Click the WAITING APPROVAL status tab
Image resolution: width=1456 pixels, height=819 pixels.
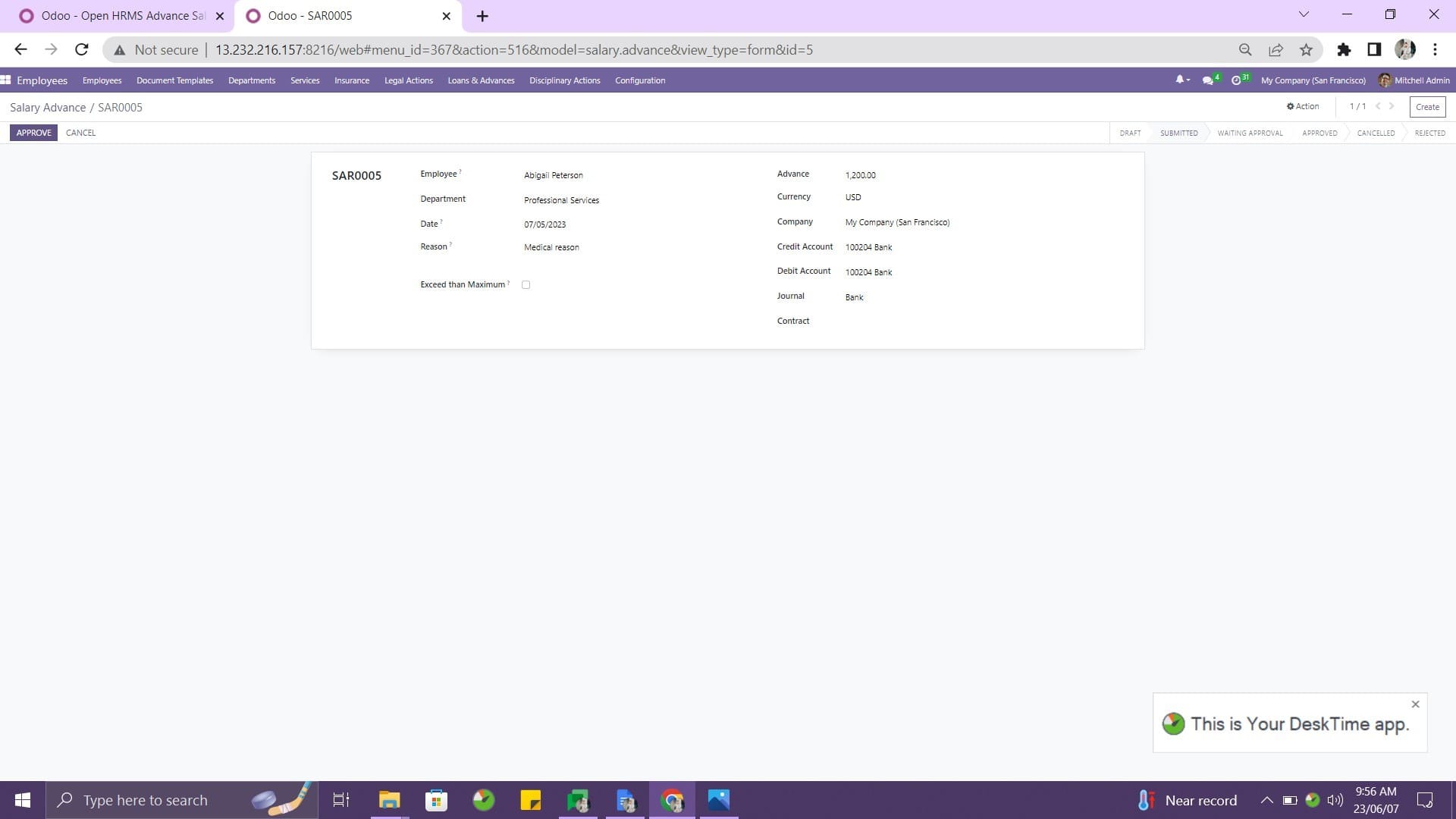(1250, 132)
